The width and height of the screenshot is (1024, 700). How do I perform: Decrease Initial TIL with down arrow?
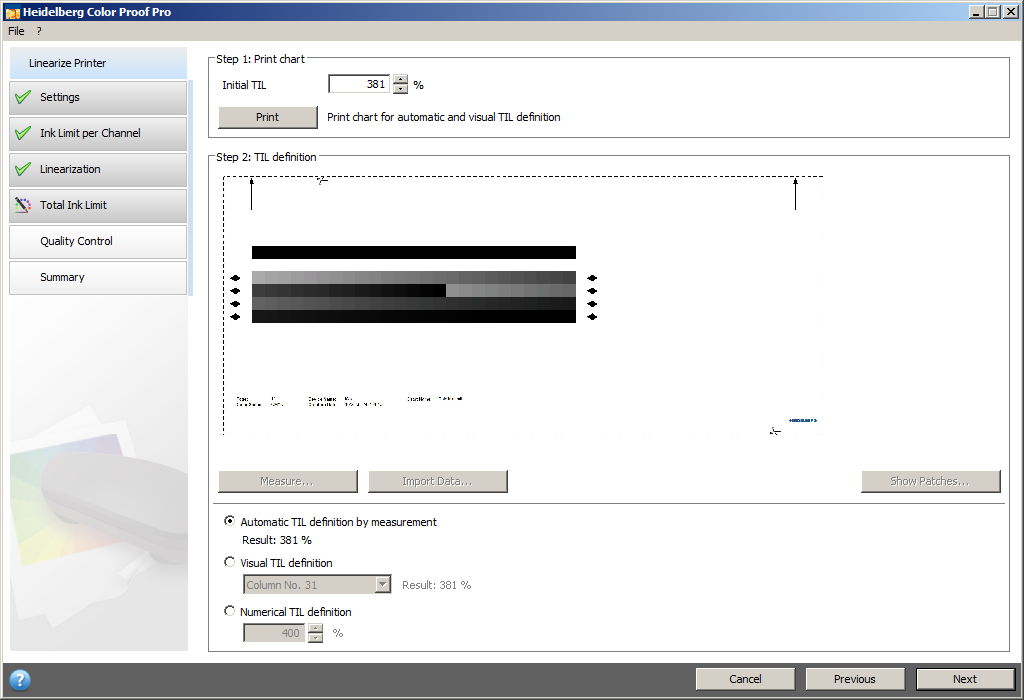400,89
